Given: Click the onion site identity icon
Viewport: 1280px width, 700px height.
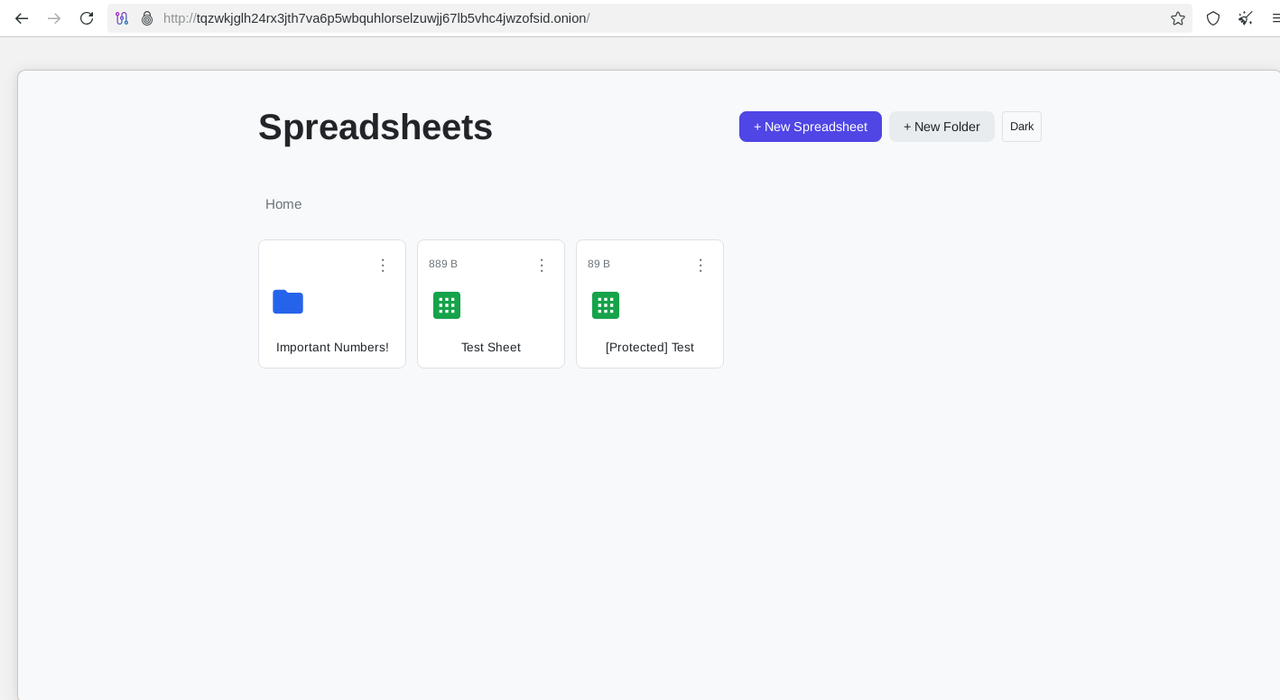Looking at the screenshot, I should (x=147, y=18).
